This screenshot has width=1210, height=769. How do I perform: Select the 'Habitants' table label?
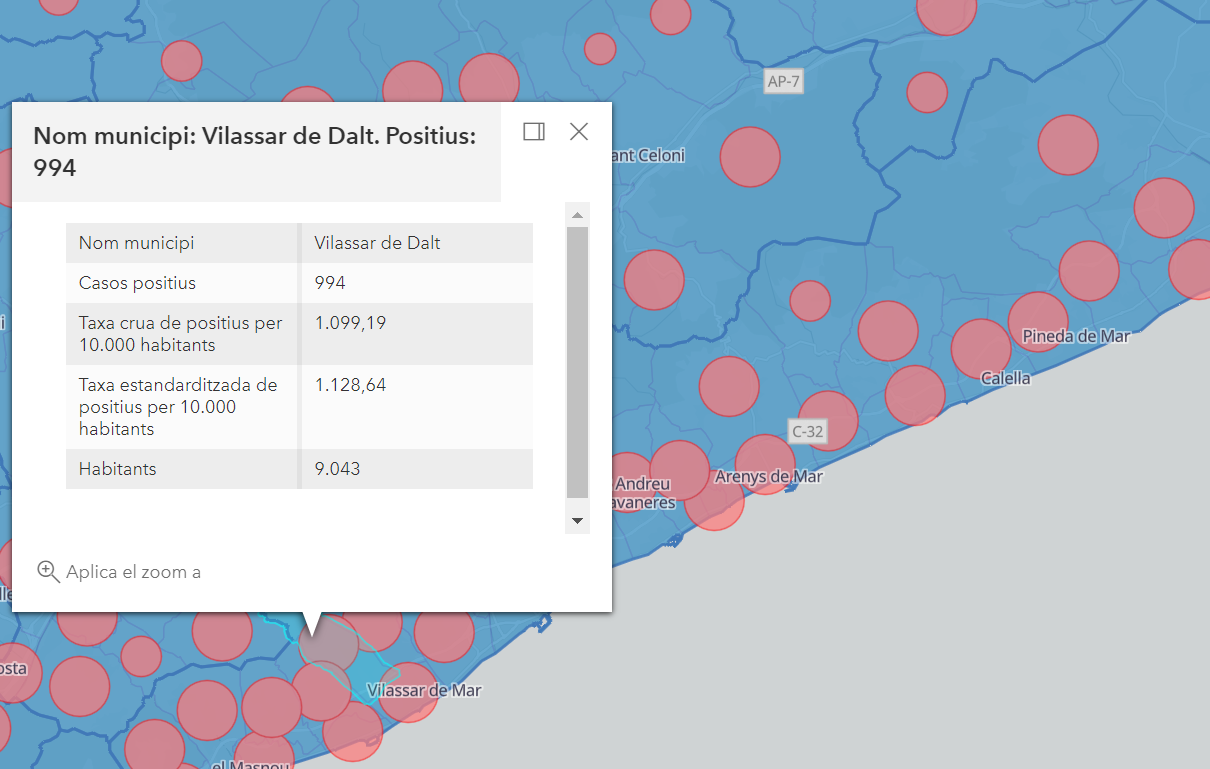click(x=118, y=469)
